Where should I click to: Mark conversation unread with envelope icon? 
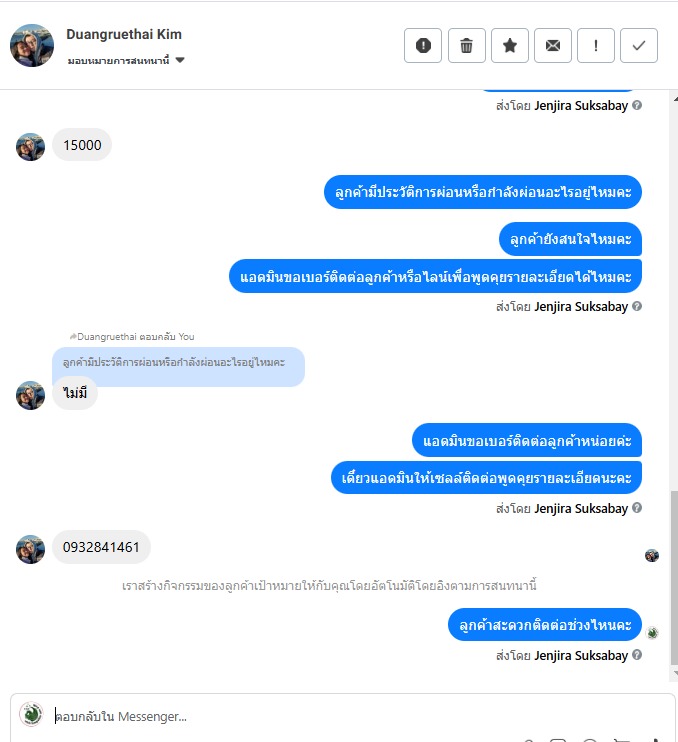(x=553, y=45)
